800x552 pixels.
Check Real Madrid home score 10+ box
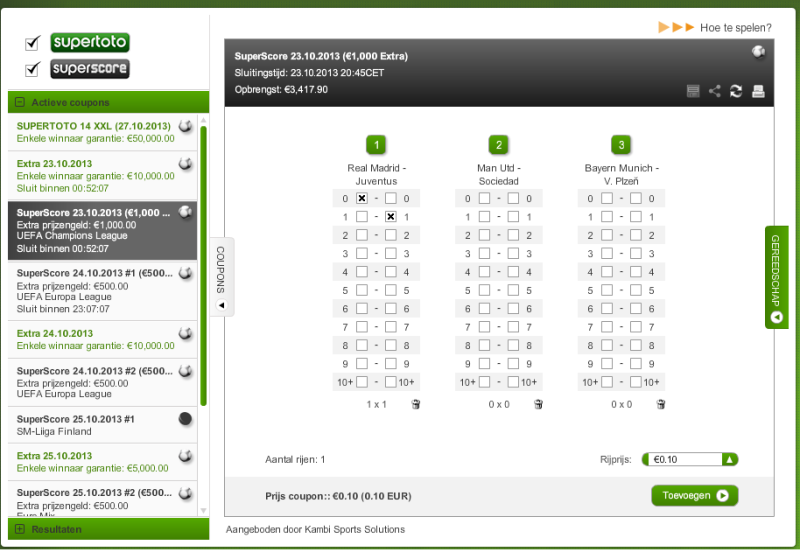pos(362,382)
